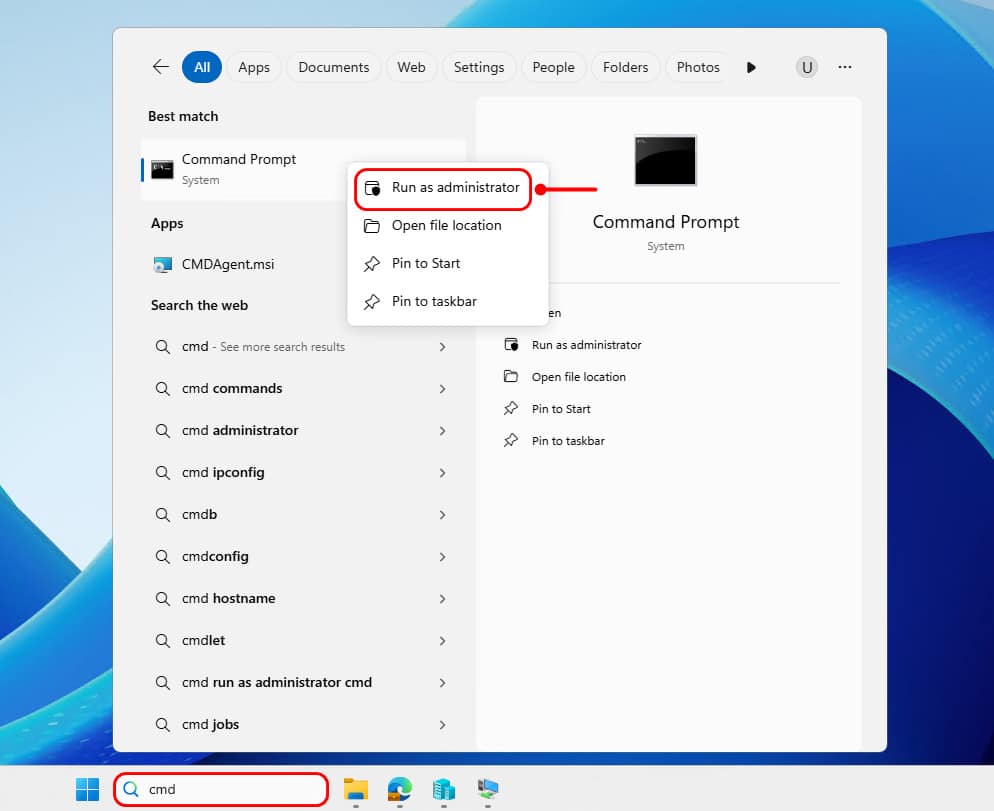
Task: Click magnifier icon beside cmd jobs suggestion
Action: tap(163, 725)
